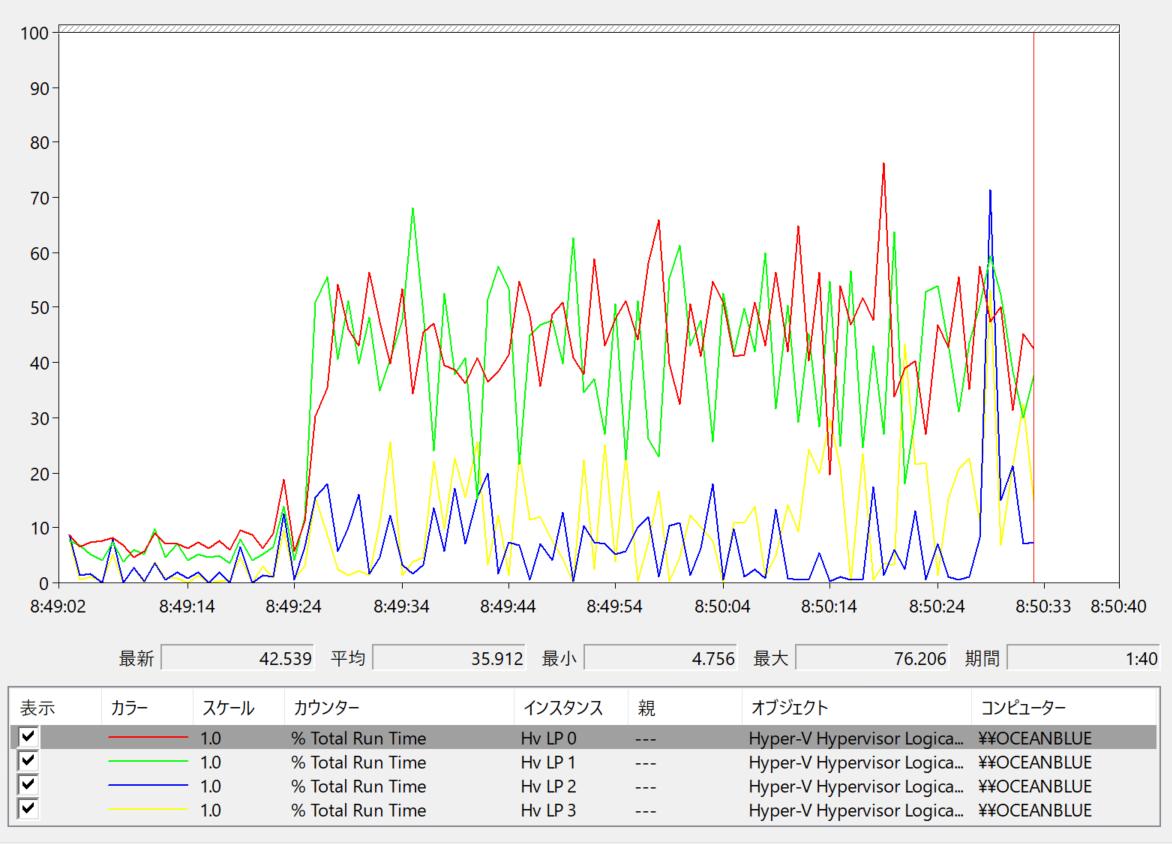Sort by the スケール column header
Viewport: 1172px width, 844px height.
pyautogui.click(x=238, y=707)
